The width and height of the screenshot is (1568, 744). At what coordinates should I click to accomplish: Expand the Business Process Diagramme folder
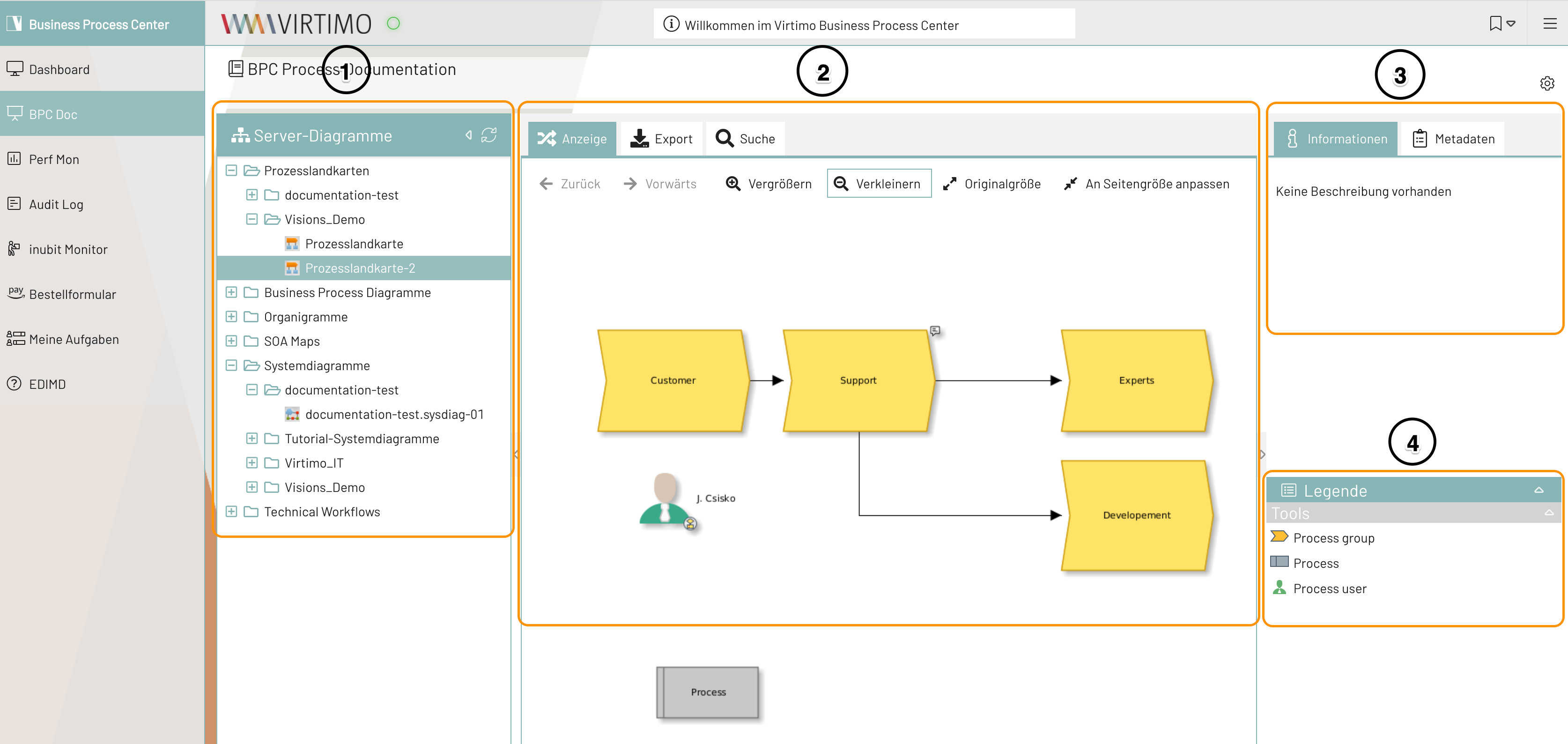[x=231, y=293]
